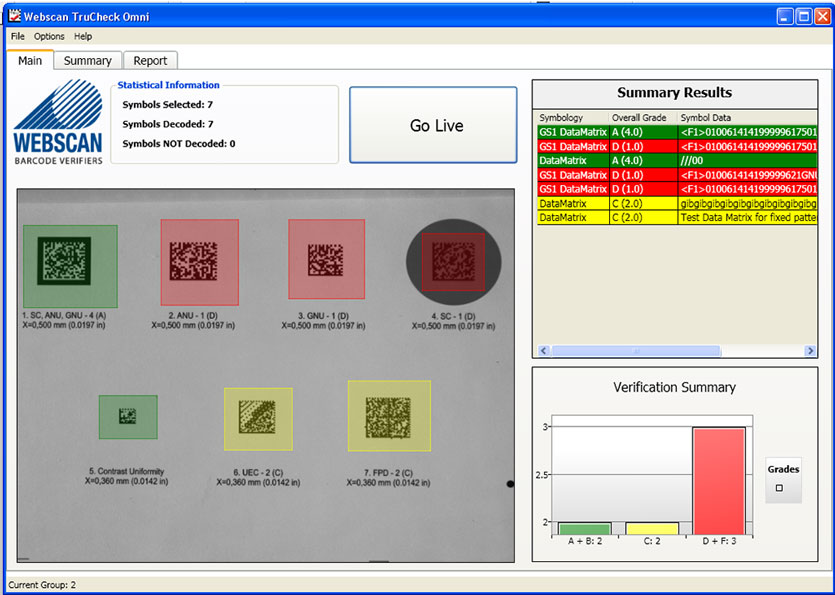
Task: Select the row with data ending 99621GN
Action: click(x=677, y=175)
